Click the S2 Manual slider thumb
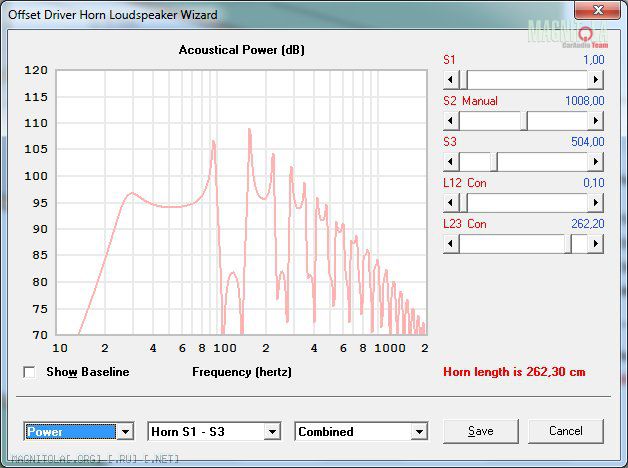Viewport: 628px width, 468px height. click(x=524, y=121)
